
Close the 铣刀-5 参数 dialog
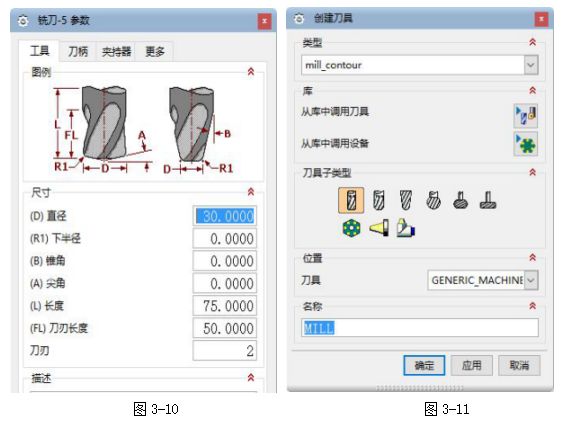(x=265, y=21)
